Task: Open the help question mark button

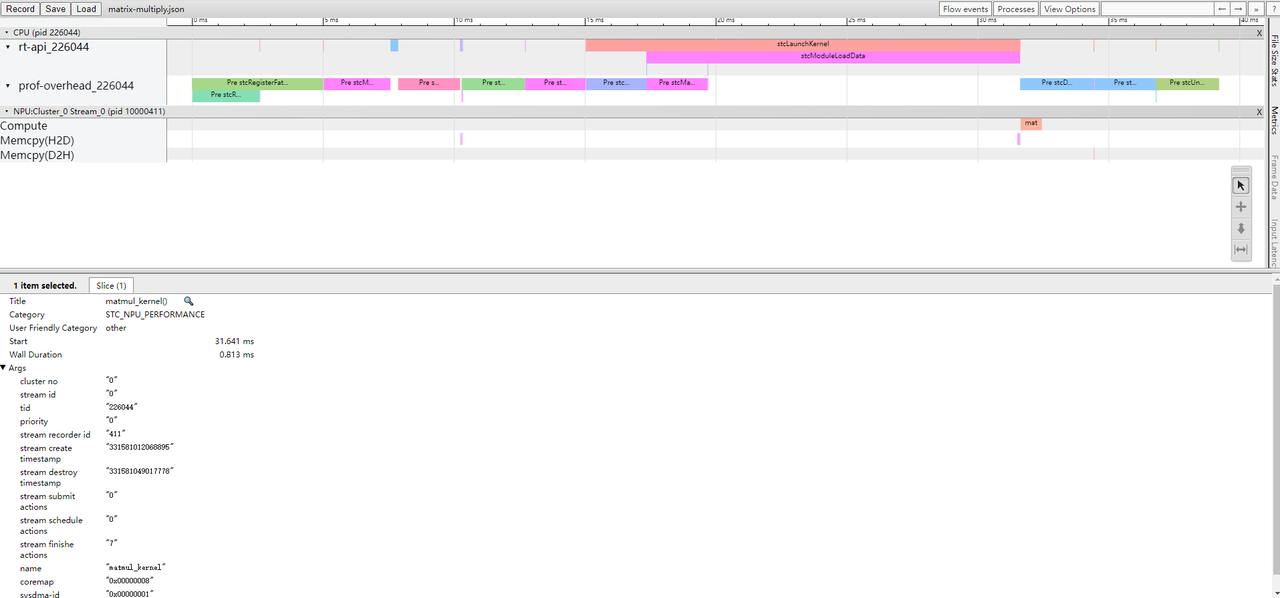Action: (x=1271, y=9)
